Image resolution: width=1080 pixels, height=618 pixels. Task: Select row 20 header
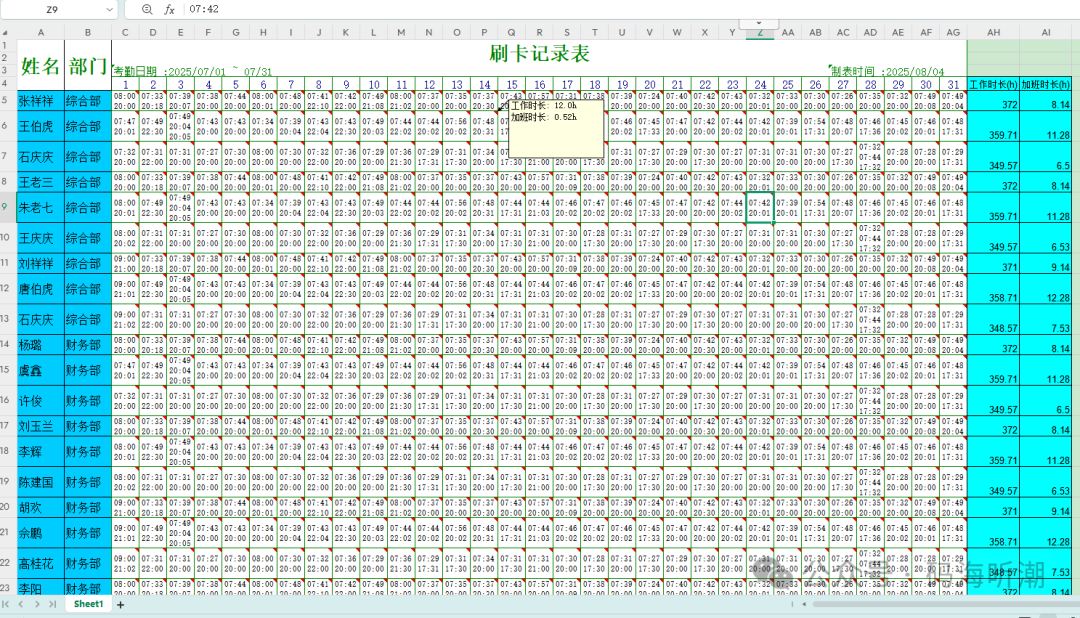tap(6, 507)
